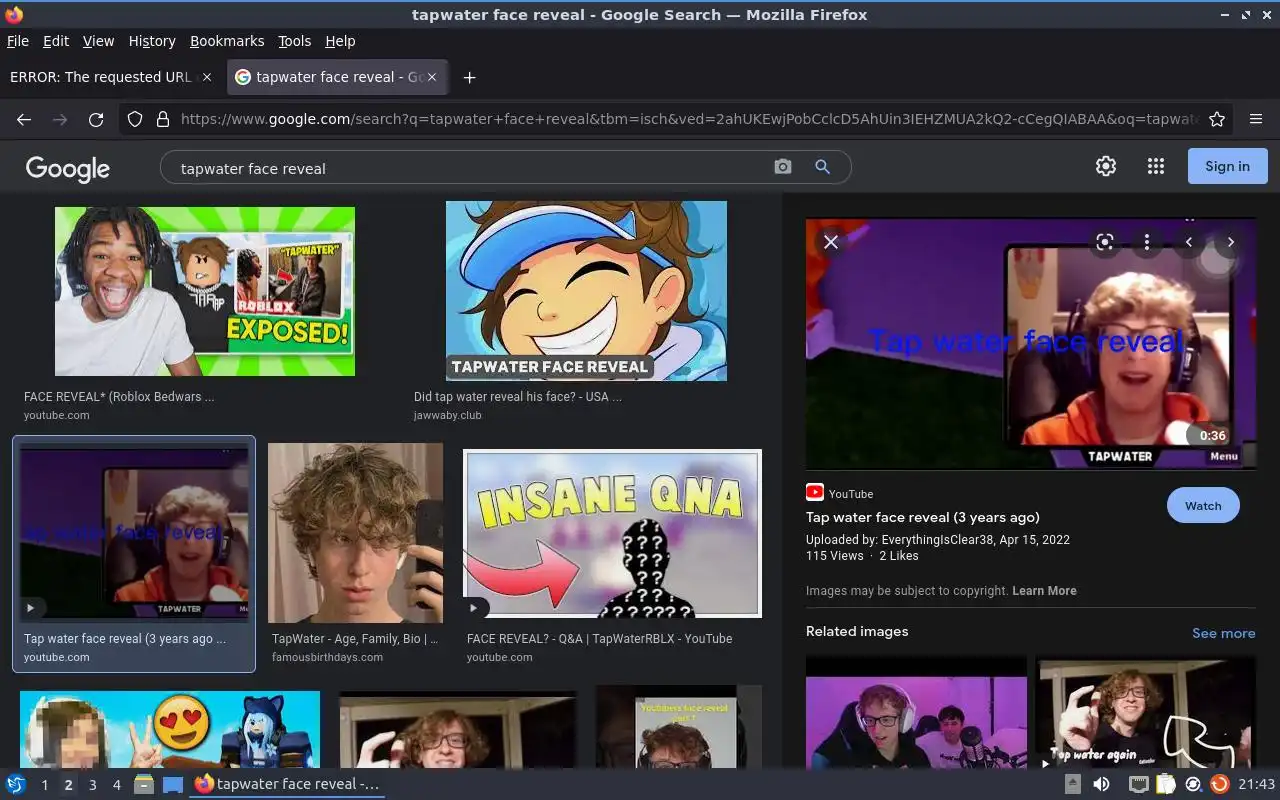Open the clipboard notes tray icon
1280x800 pixels.
click(x=1166, y=784)
